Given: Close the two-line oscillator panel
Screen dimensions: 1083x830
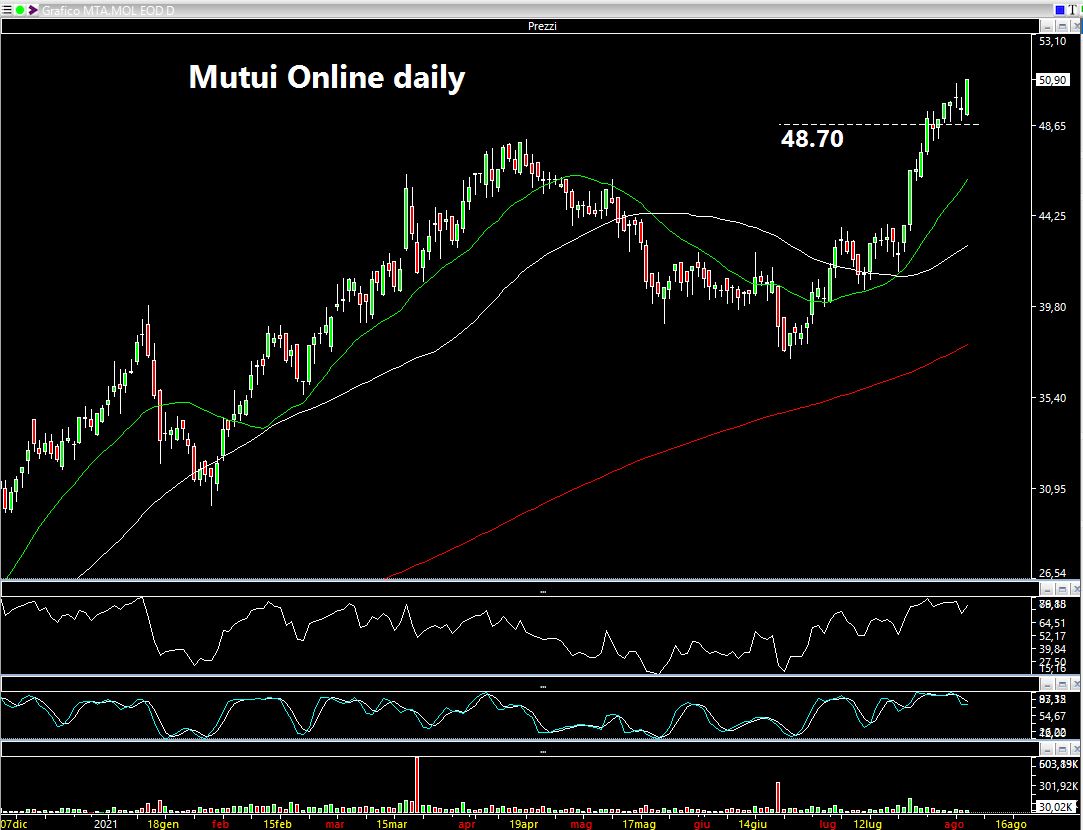Looking at the screenshot, I should (x=1075, y=684).
